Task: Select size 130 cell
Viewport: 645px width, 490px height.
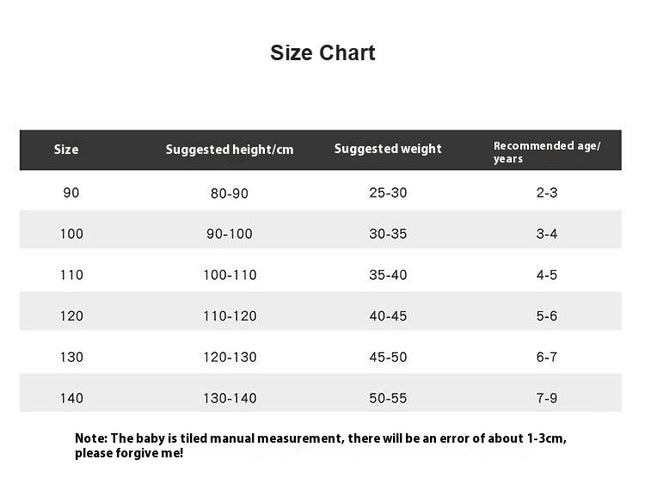Action: [72, 357]
